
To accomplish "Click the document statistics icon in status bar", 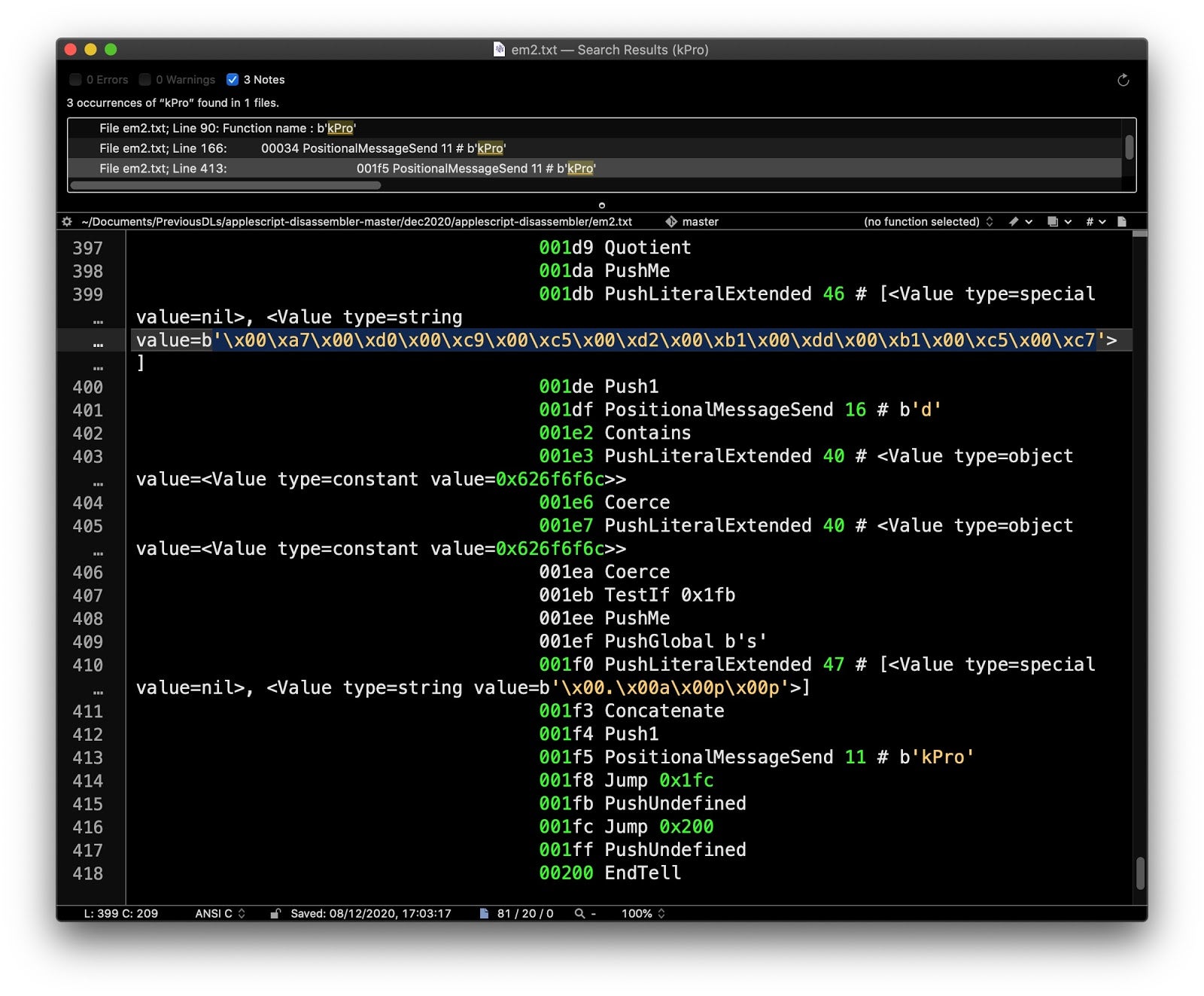I will [484, 913].
